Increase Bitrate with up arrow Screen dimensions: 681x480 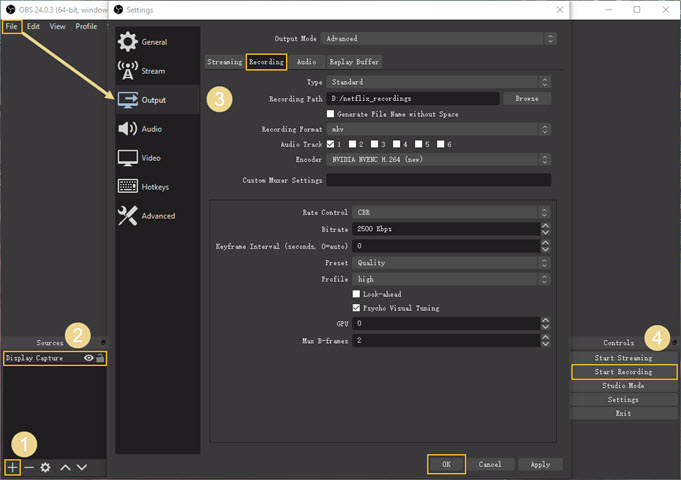coord(545,225)
